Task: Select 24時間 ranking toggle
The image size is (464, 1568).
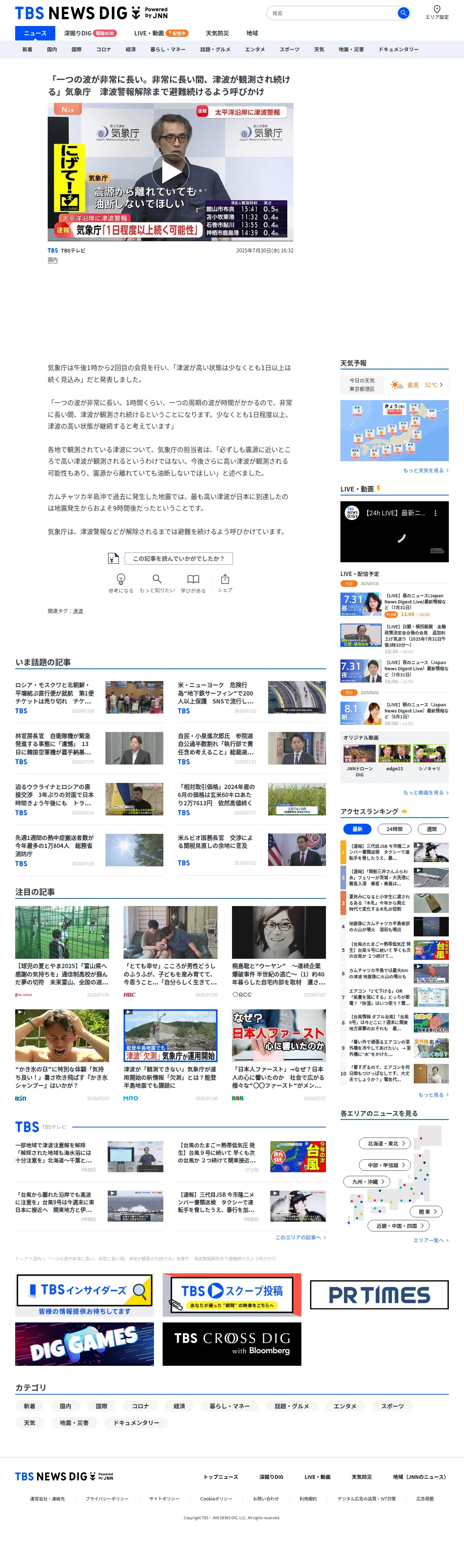Action: tap(394, 828)
